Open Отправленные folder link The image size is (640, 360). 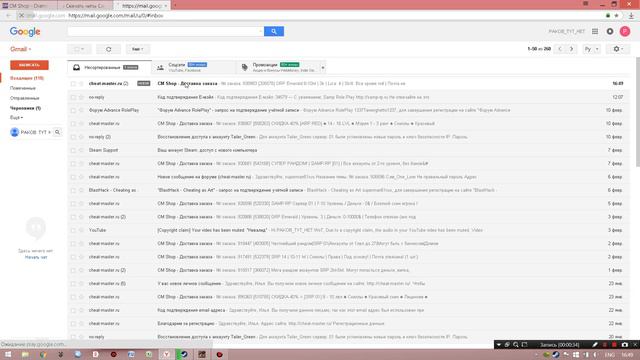24,98
